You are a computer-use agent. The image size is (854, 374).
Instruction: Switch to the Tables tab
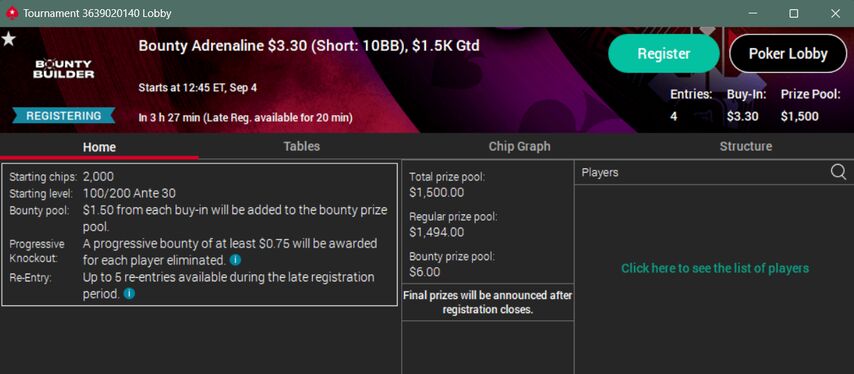pyautogui.click(x=301, y=146)
